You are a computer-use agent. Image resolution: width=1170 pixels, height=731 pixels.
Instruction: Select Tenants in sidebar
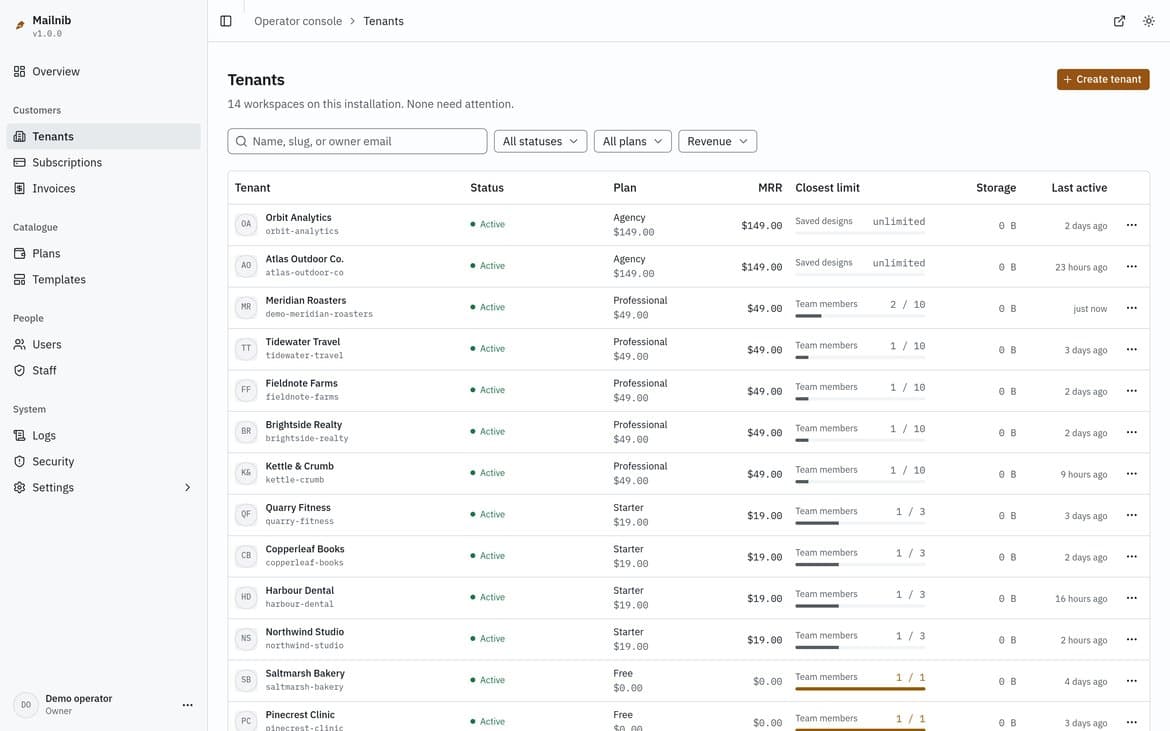click(x=103, y=137)
